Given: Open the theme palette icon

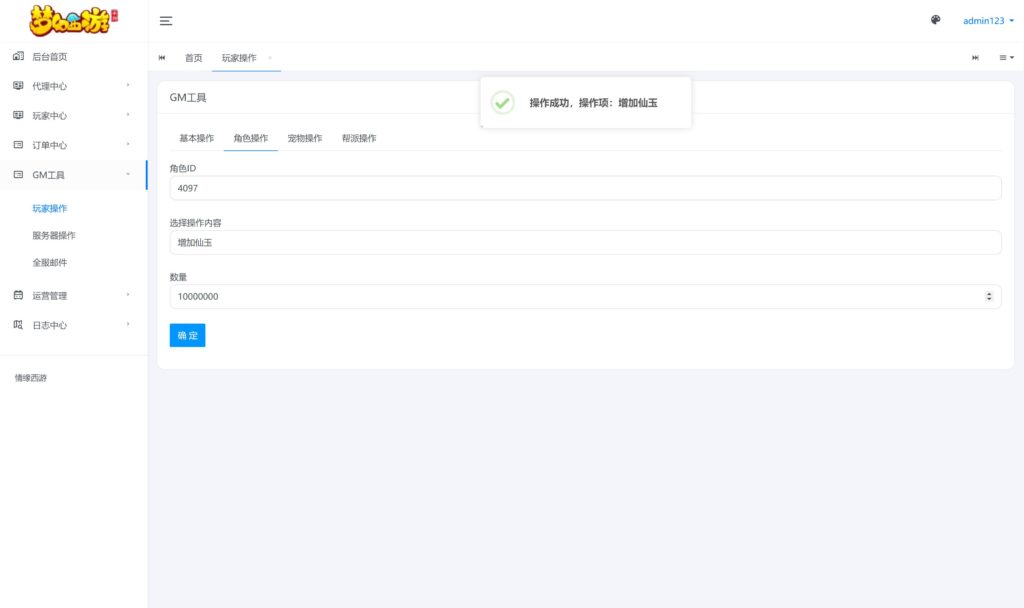Looking at the screenshot, I should pyautogui.click(x=934, y=20).
